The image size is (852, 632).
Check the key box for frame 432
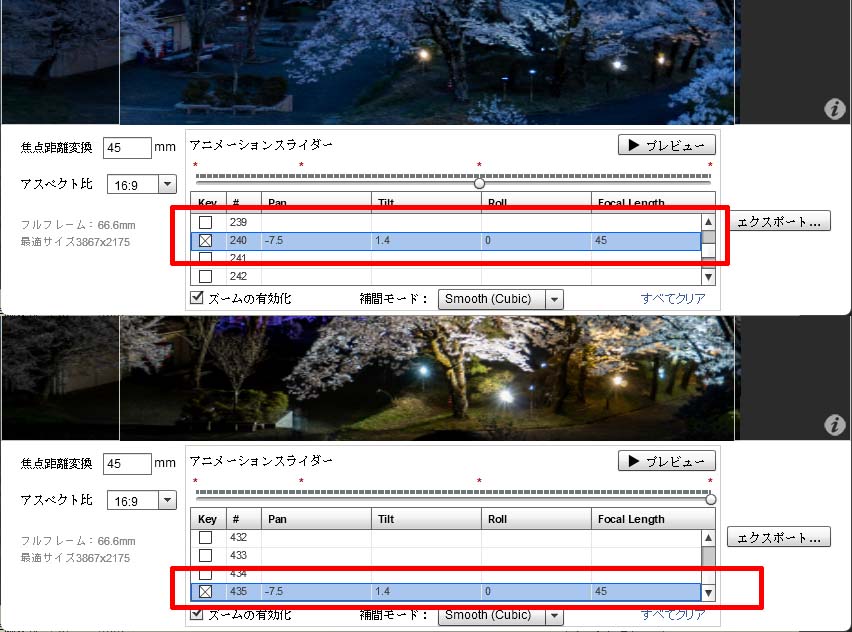(206, 538)
